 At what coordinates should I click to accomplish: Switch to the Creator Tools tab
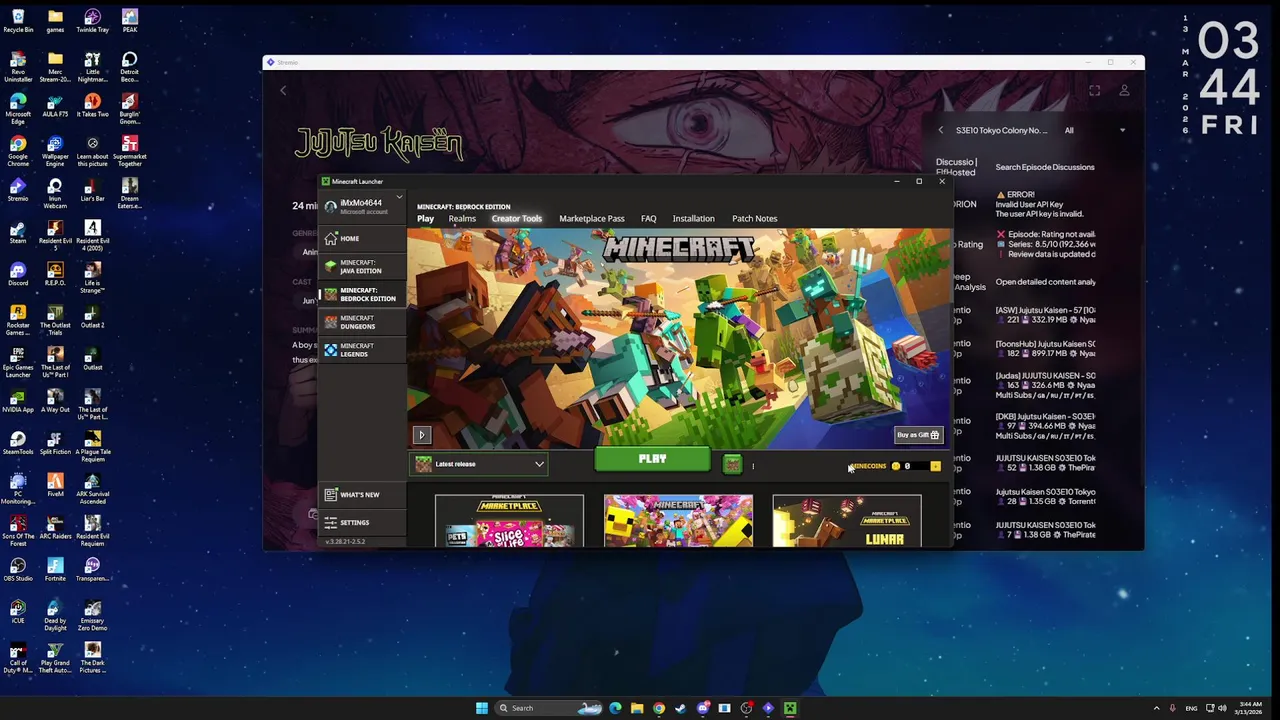click(x=516, y=219)
